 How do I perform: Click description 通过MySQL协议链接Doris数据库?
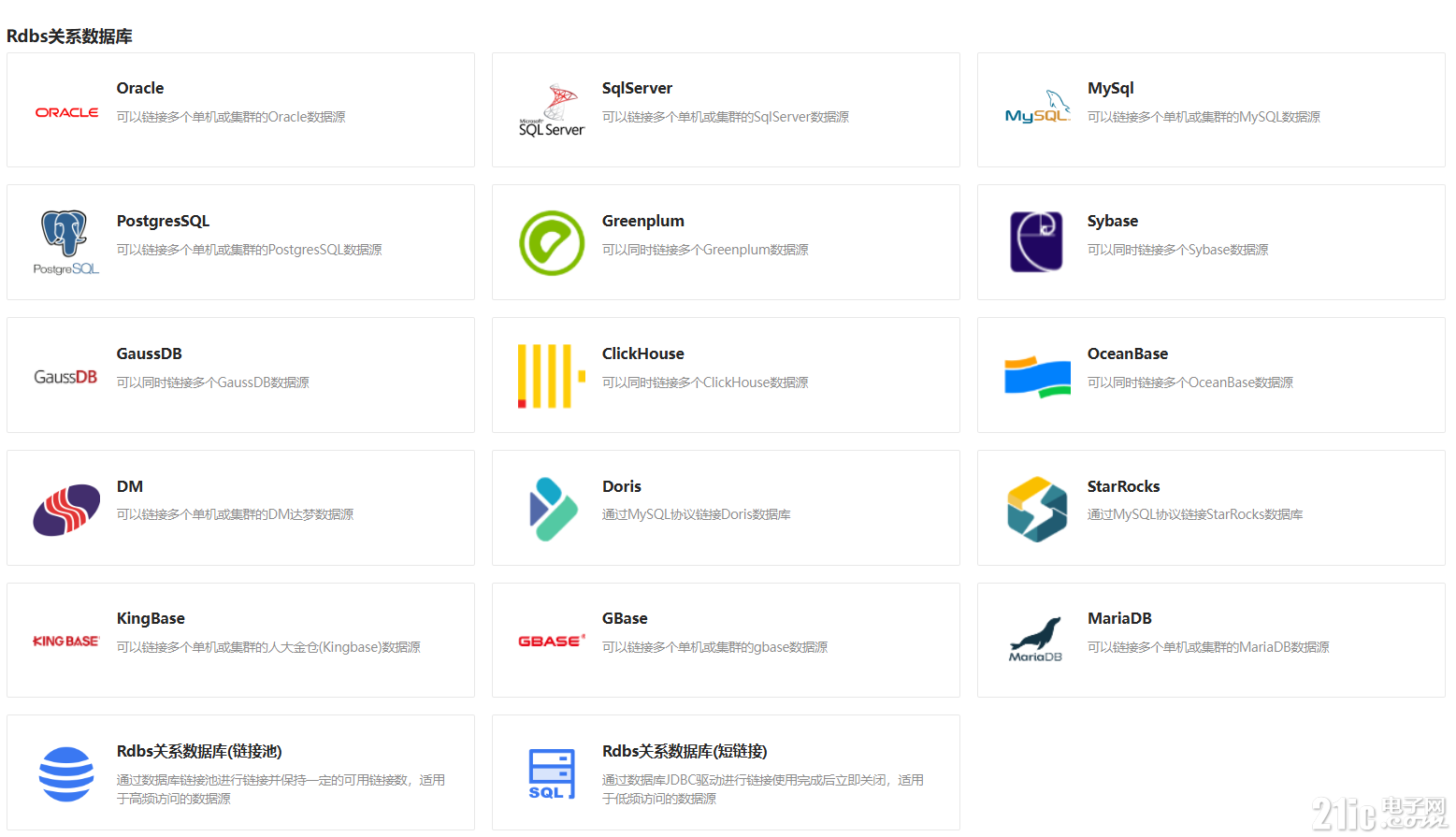tap(696, 514)
